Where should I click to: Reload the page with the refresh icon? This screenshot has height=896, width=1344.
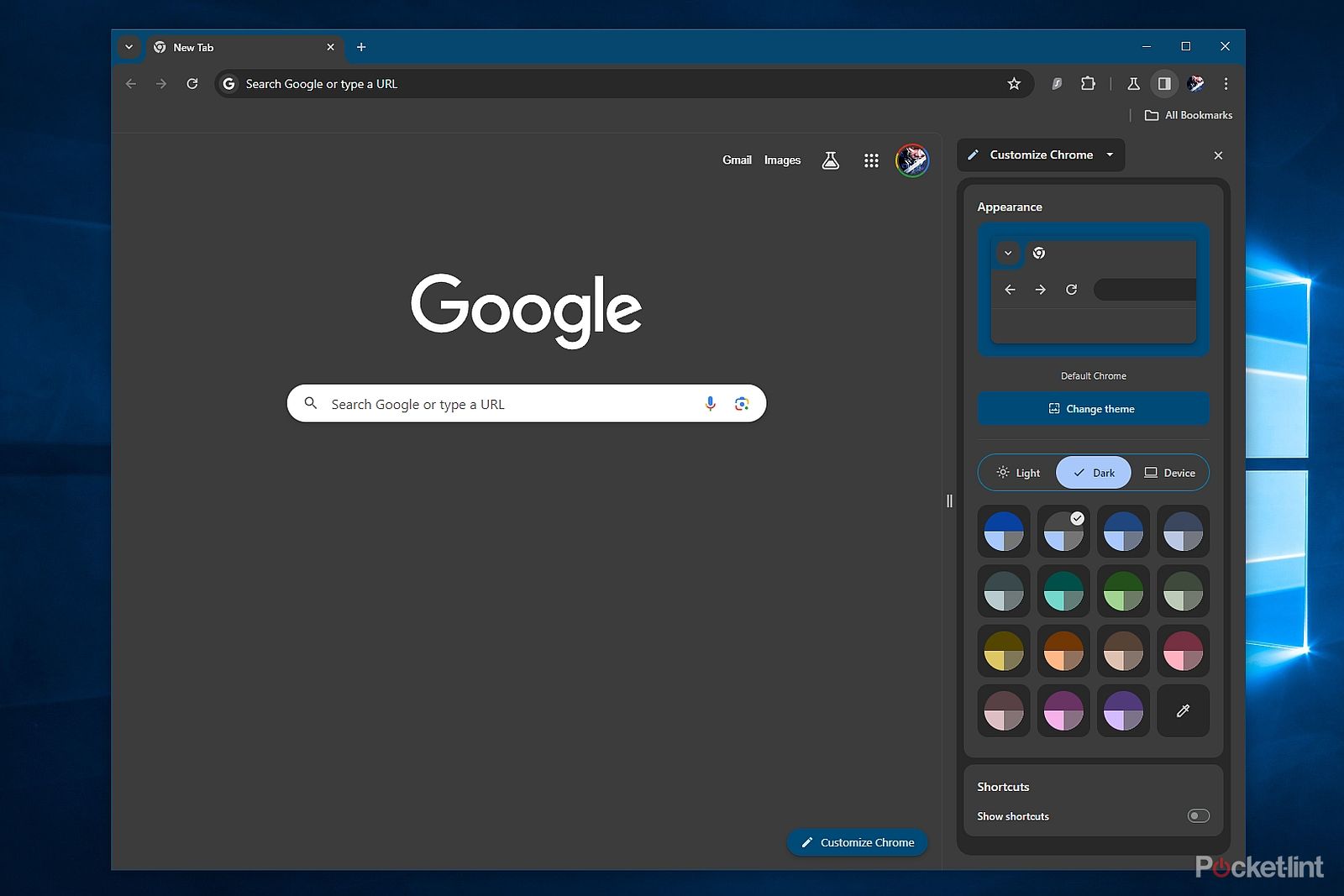192,84
